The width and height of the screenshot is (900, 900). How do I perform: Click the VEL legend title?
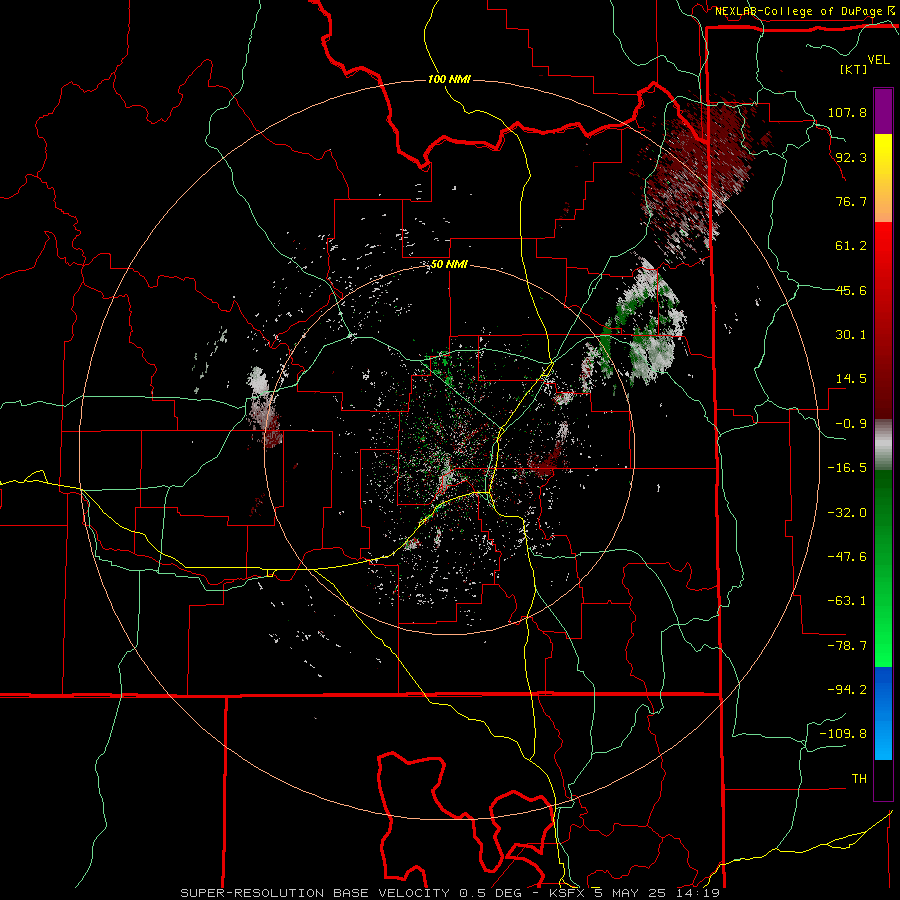tap(878, 60)
